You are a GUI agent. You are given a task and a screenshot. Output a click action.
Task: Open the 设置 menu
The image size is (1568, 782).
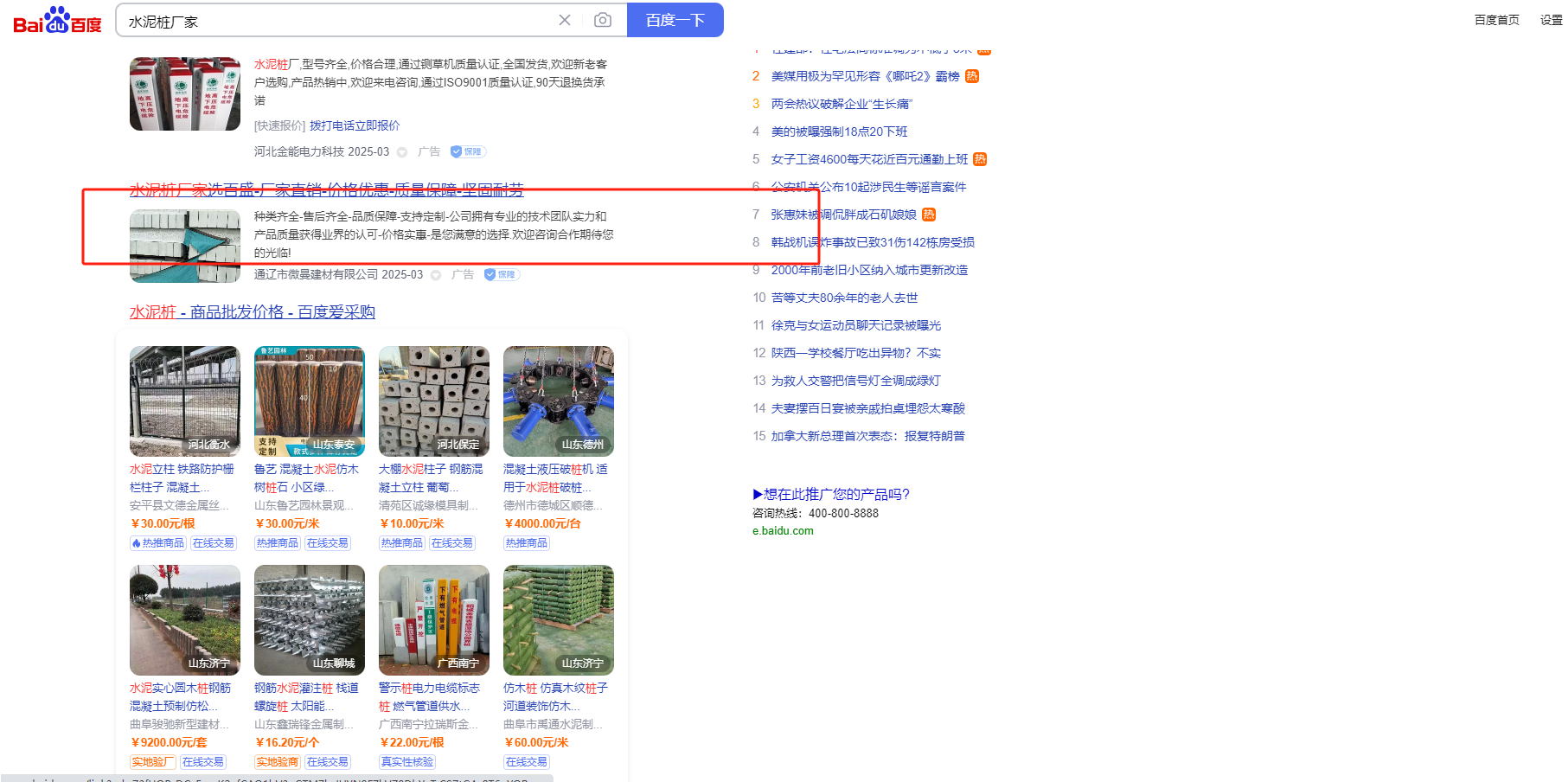coord(1551,20)
